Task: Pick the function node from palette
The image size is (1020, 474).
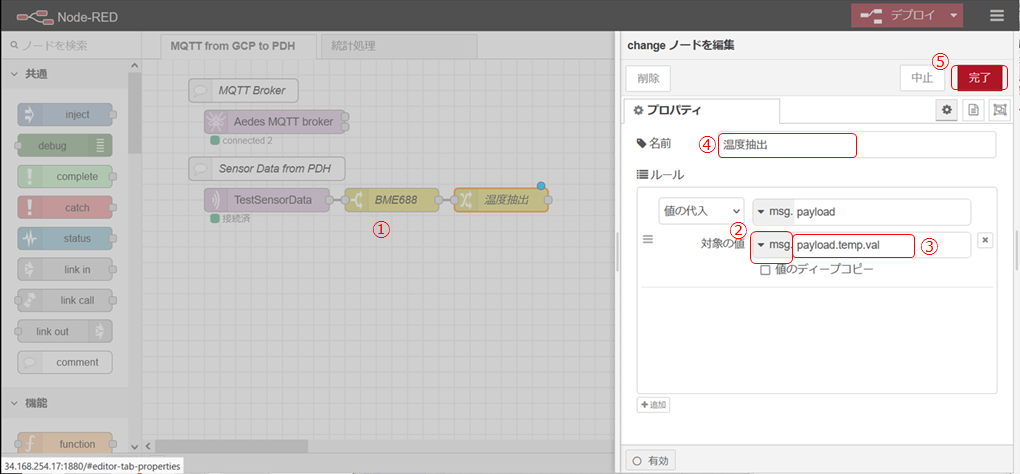Action: 65,443
